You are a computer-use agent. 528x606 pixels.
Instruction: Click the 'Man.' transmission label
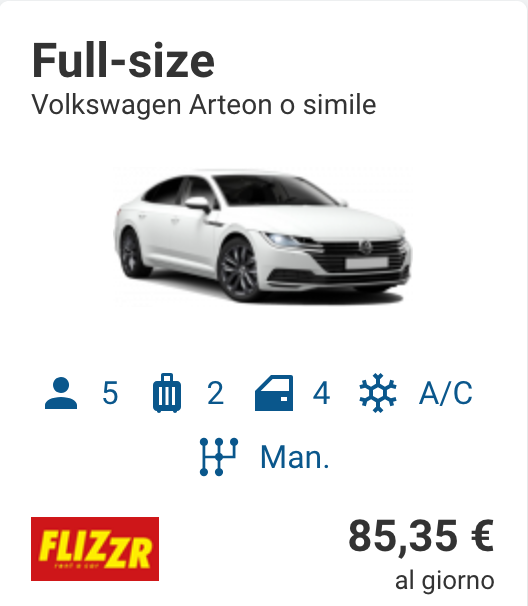[295, 457]
